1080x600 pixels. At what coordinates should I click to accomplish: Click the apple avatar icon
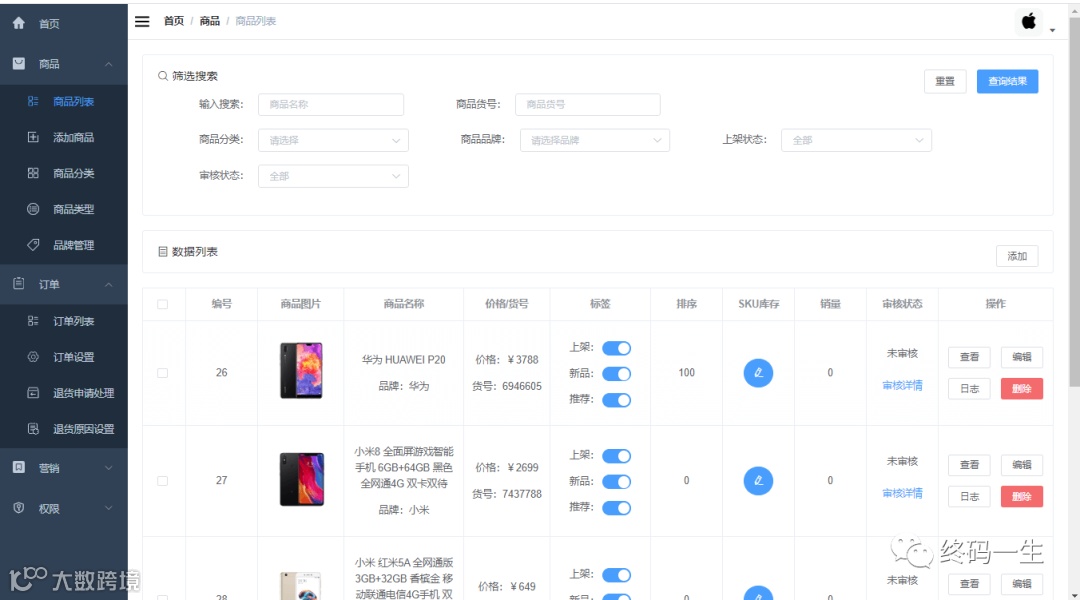(1028, 21)
